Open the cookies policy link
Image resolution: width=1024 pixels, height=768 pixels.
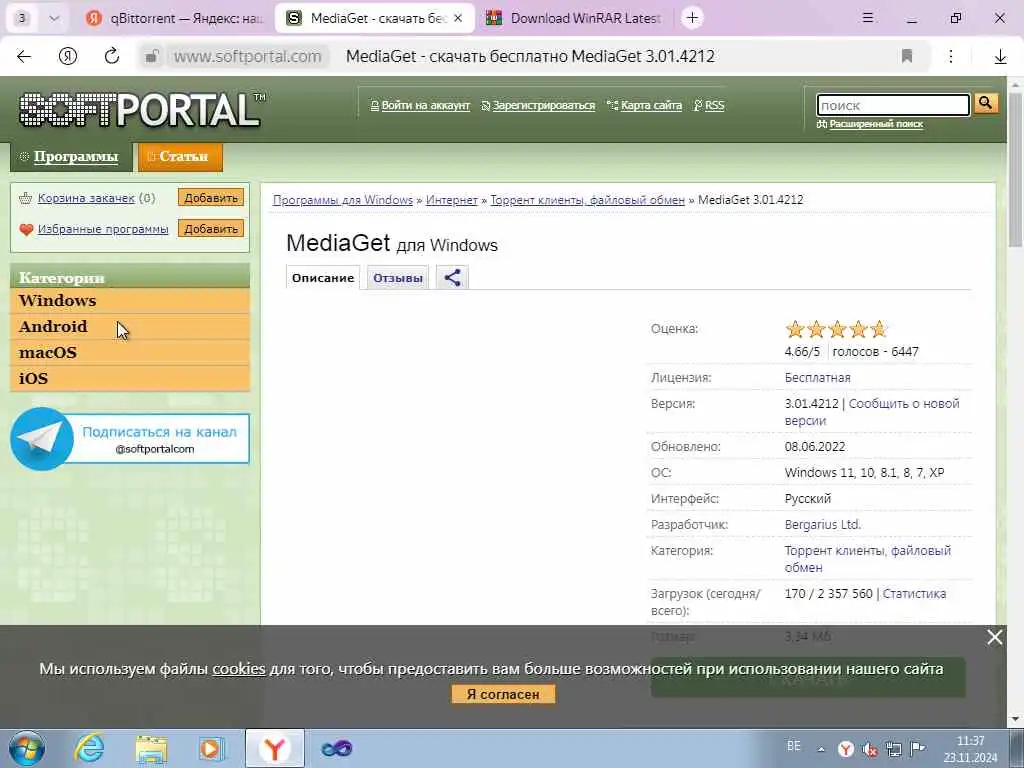point(239,669)
